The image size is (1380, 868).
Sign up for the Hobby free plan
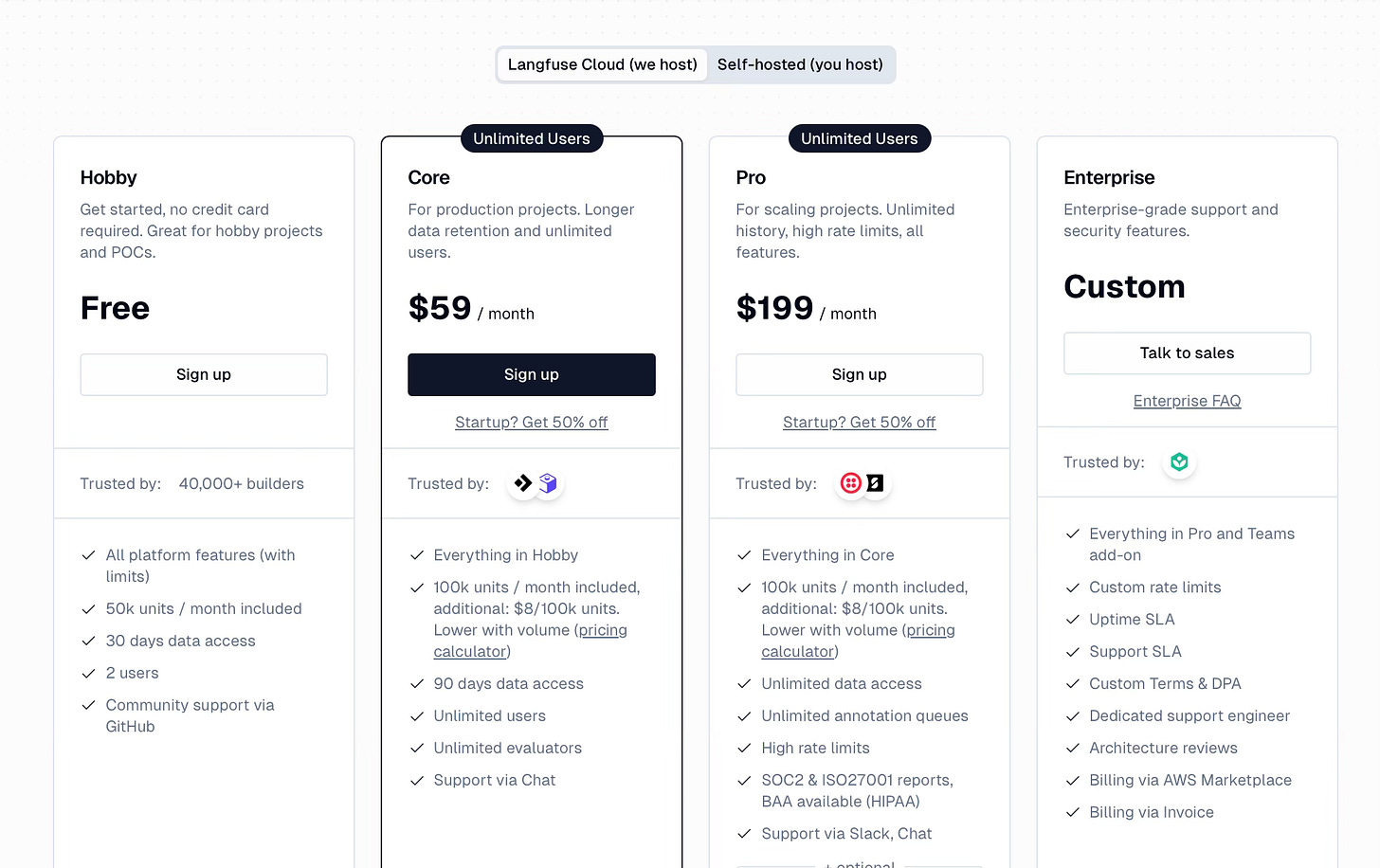(204, 374)
